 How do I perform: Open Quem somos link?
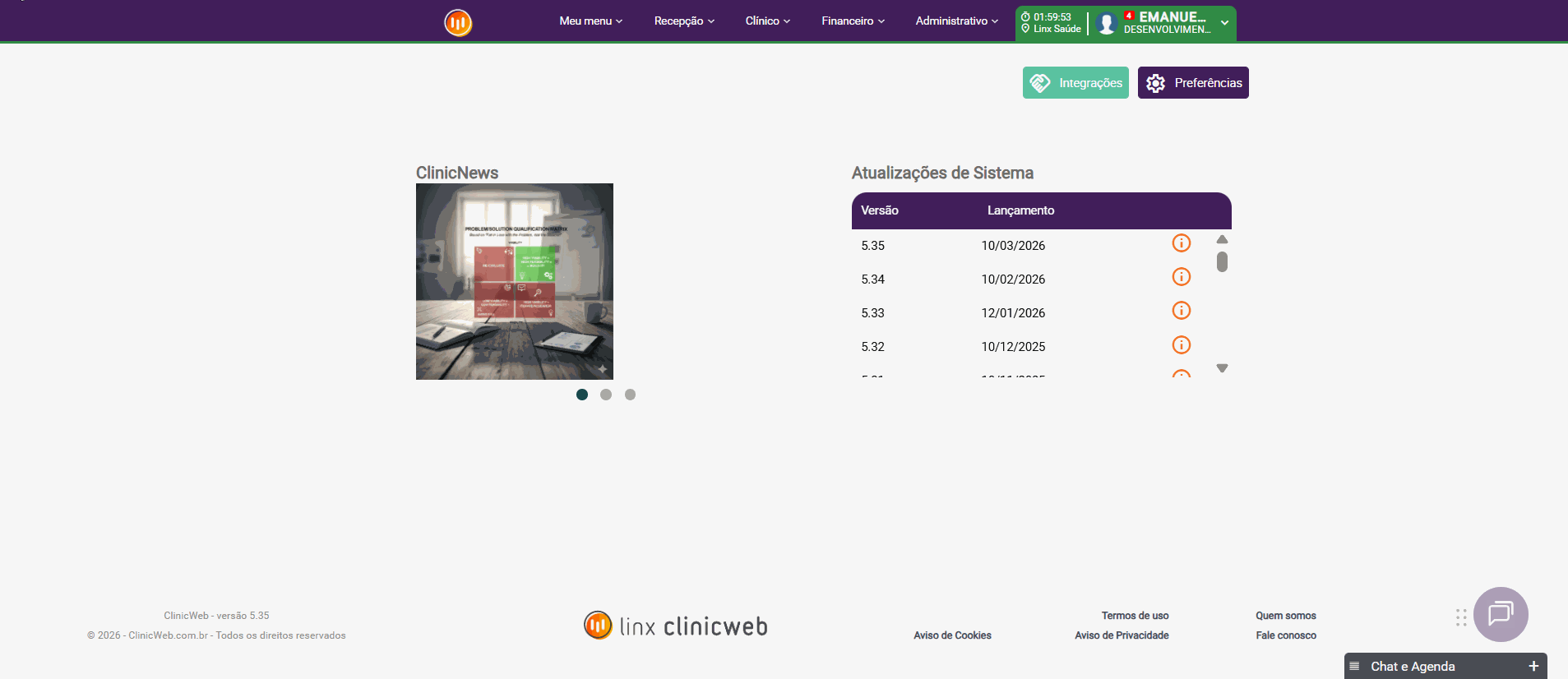(1285, 616)
